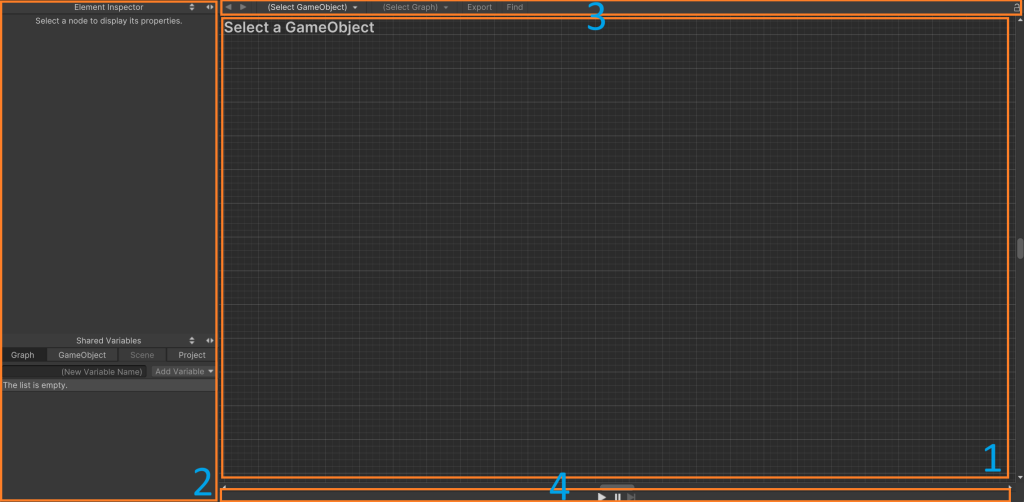The width and height of the screenshot is (1024, 502).
Task: Click the Find button in toolbar
Action: (x=515, y=7)
